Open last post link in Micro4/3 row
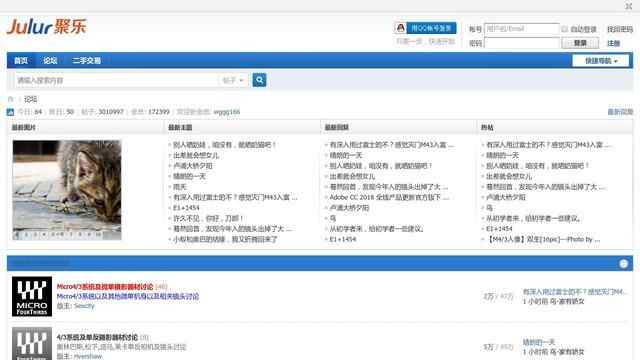This screenshot has width=640, height=360. (x=575, y=291)
